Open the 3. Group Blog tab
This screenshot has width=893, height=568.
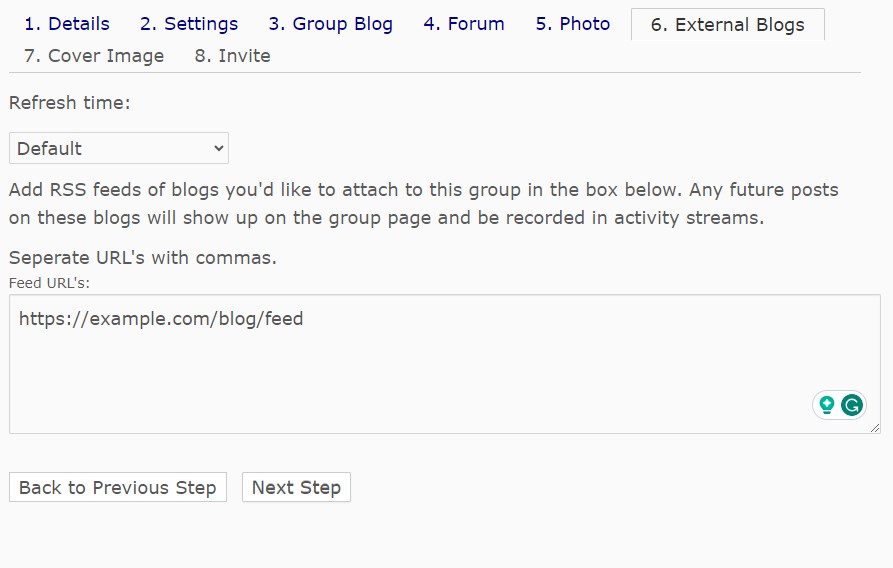(x=330, y=24)
